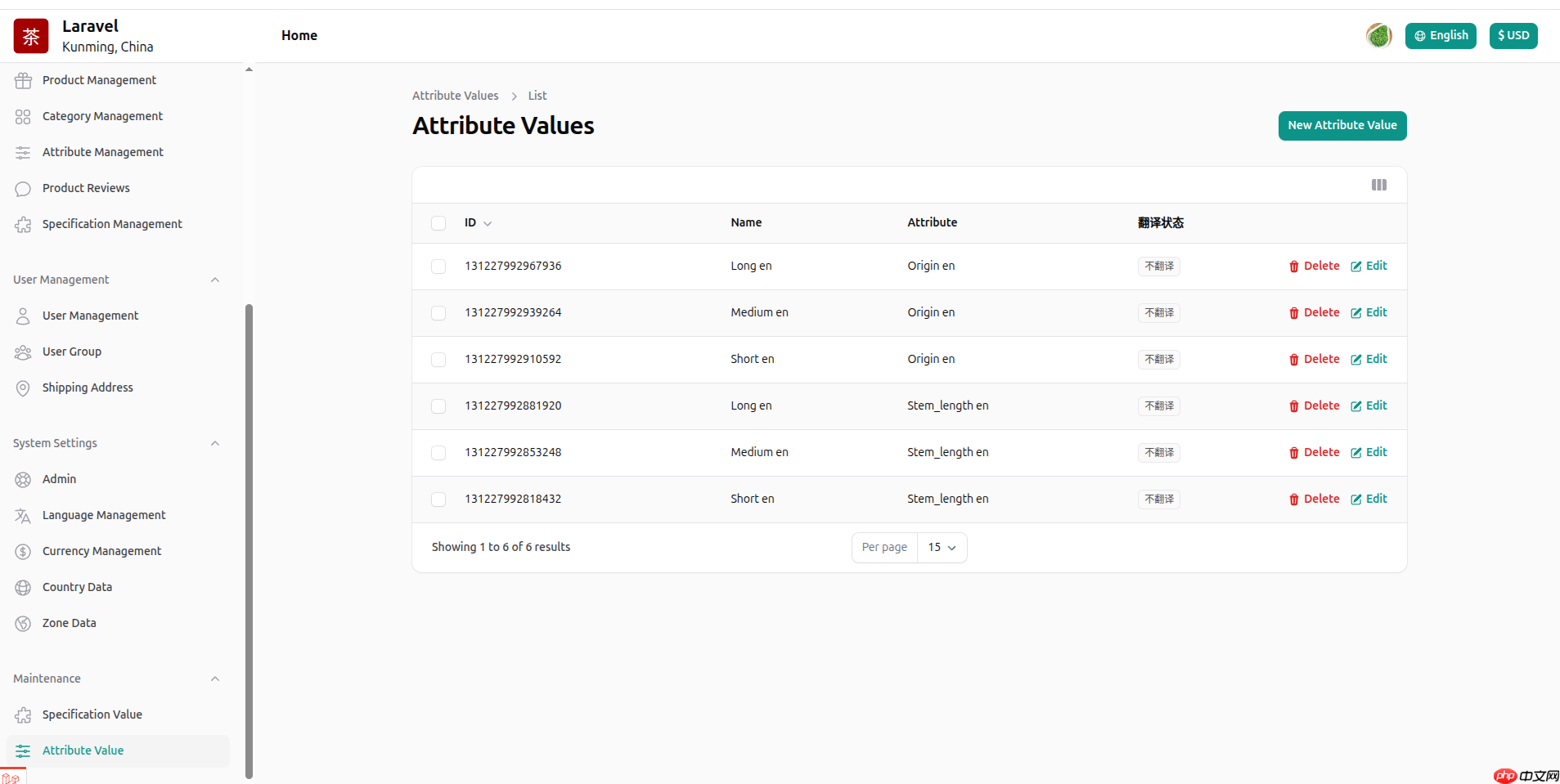Viewport: 1560px width, 784px height.
Task: Collapse the User Management sidebar group
Action: (215, 280)
